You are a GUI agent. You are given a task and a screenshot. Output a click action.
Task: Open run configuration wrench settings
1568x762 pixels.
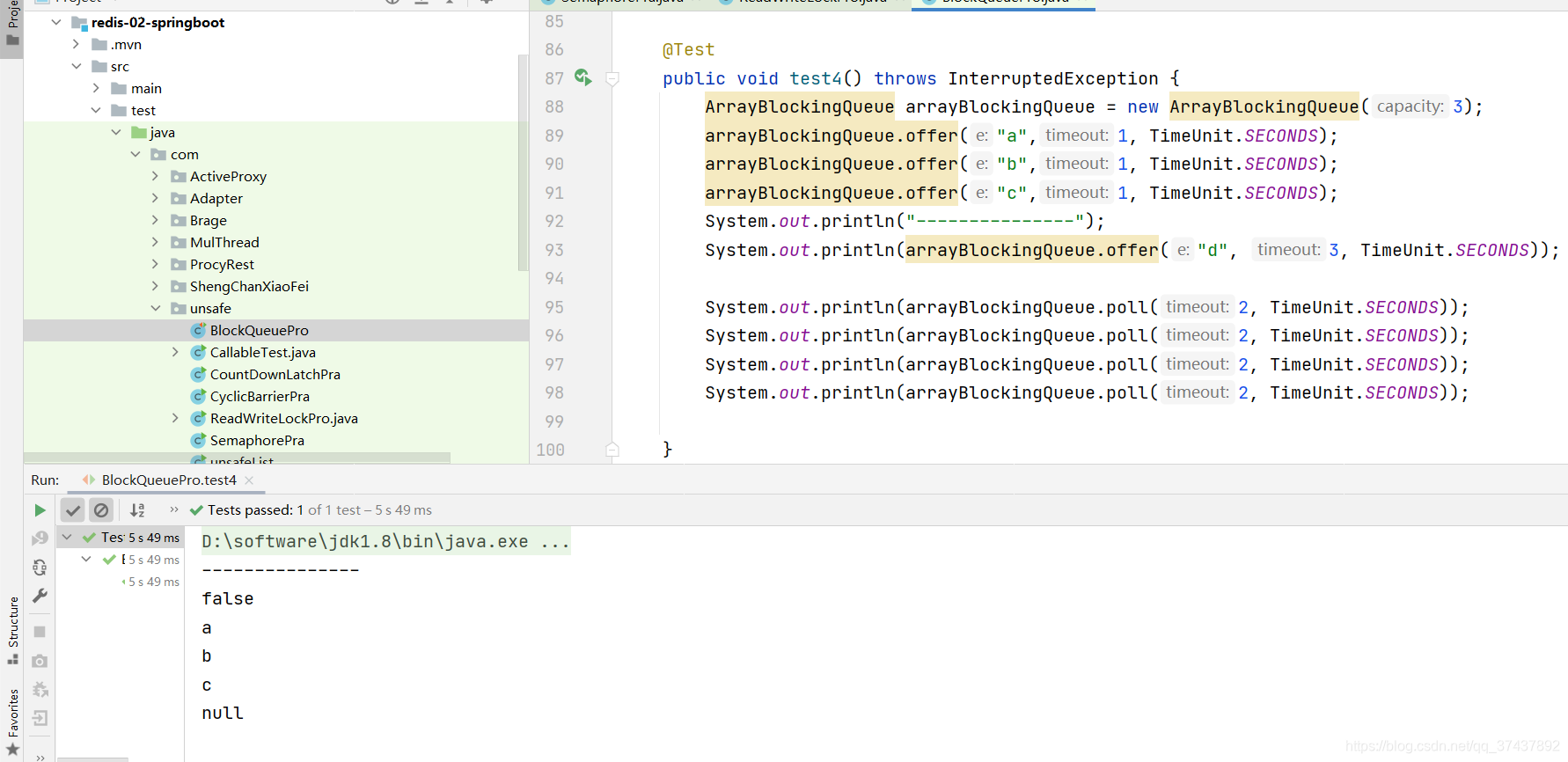(x=40, y=597)
